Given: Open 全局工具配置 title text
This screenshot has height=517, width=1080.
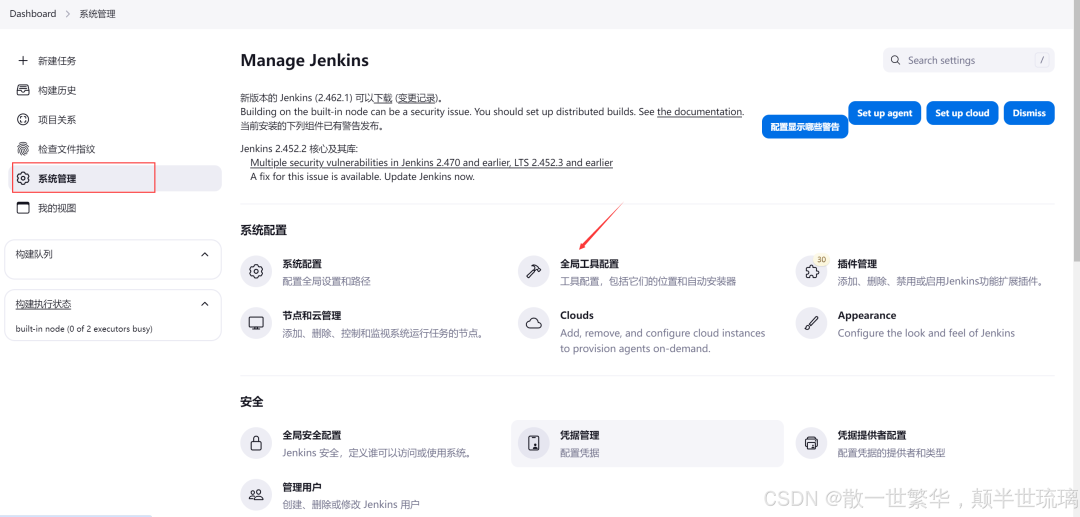Looking at the screenshot, I should point(589,264).
